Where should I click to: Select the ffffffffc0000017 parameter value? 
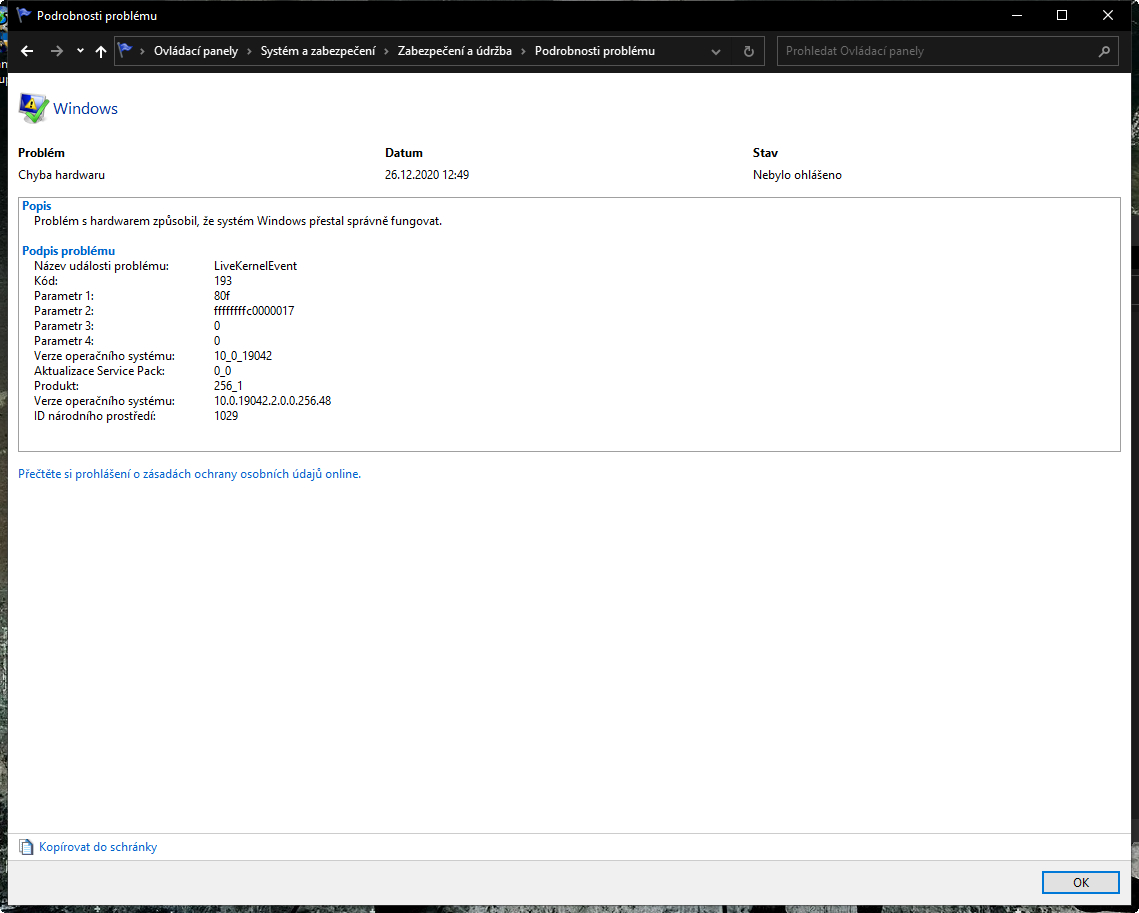pos(254,311)
